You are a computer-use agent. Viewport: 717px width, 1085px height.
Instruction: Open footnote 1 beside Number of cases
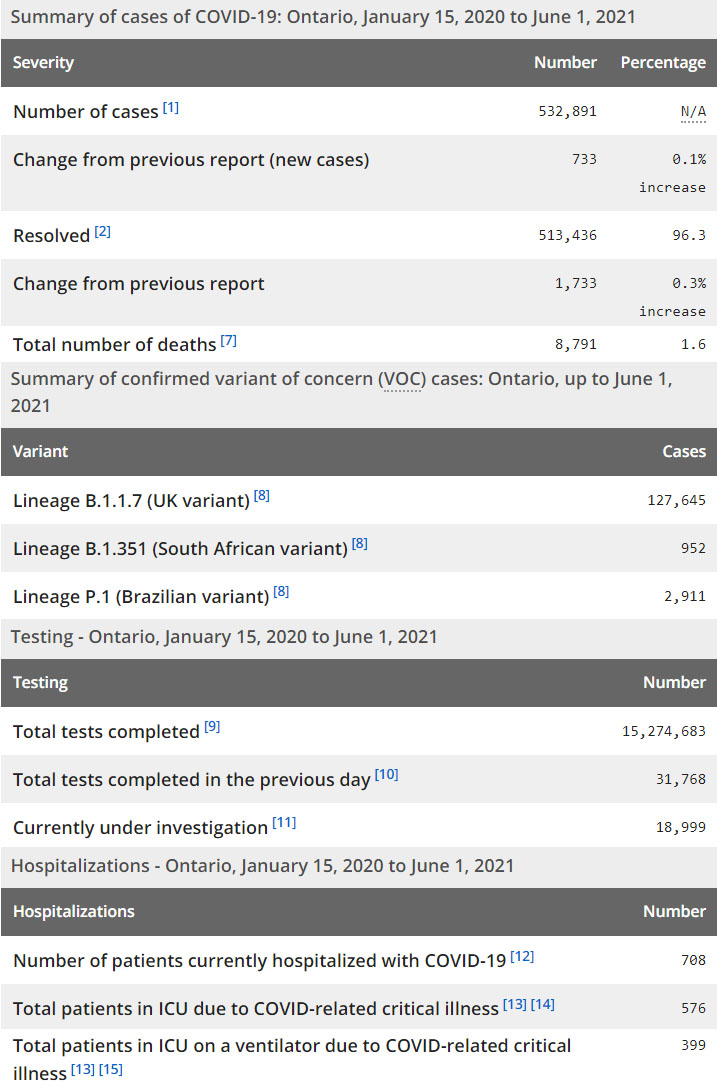171,107
